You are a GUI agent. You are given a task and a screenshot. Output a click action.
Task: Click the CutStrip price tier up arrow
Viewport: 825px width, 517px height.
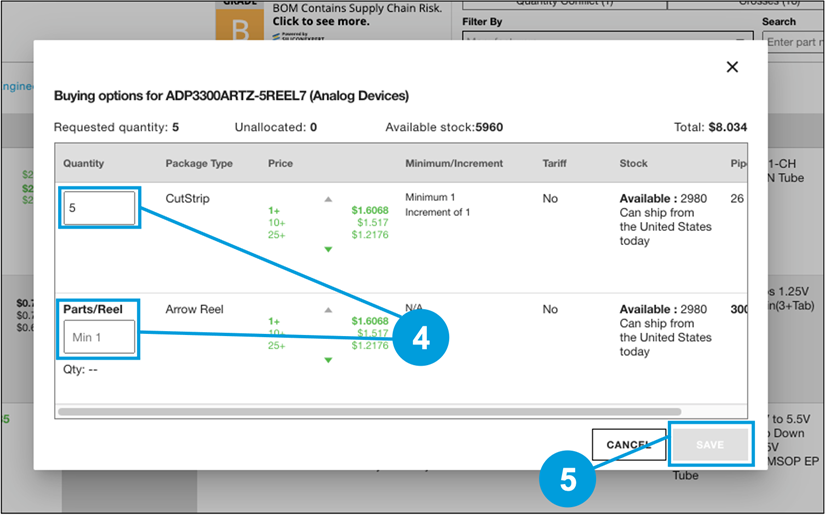(x=327, y=199)
